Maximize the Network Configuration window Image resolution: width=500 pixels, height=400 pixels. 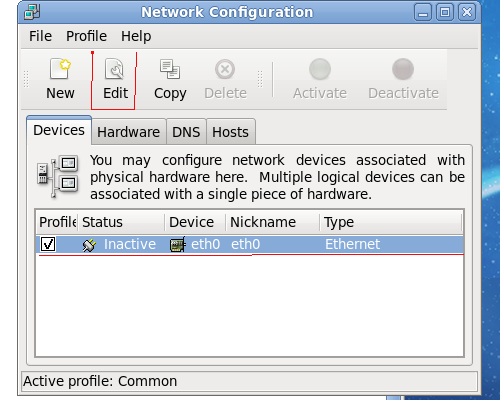click(x=445, y=13)
